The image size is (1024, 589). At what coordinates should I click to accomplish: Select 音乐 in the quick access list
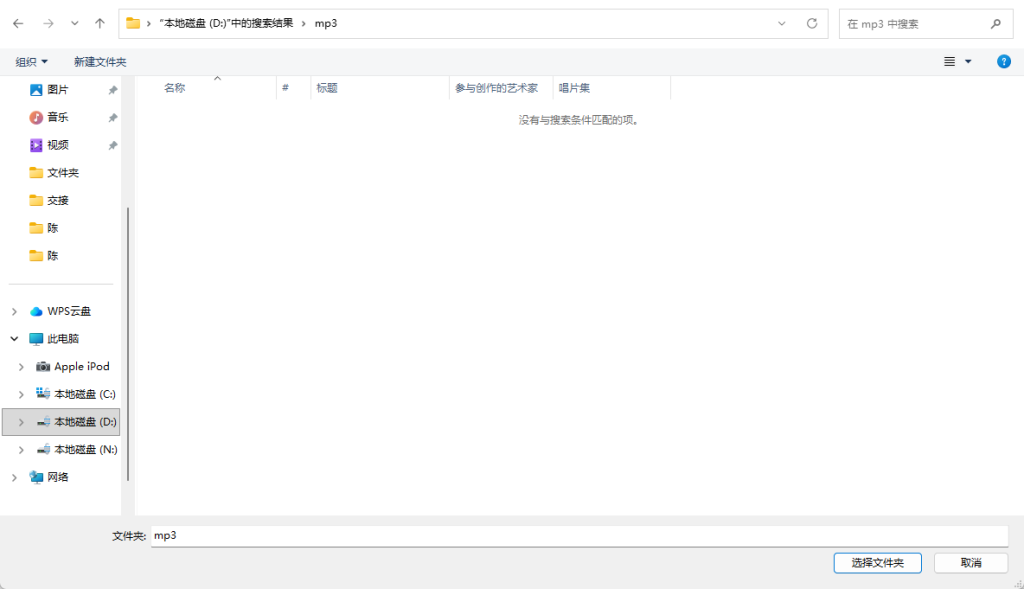58,117
